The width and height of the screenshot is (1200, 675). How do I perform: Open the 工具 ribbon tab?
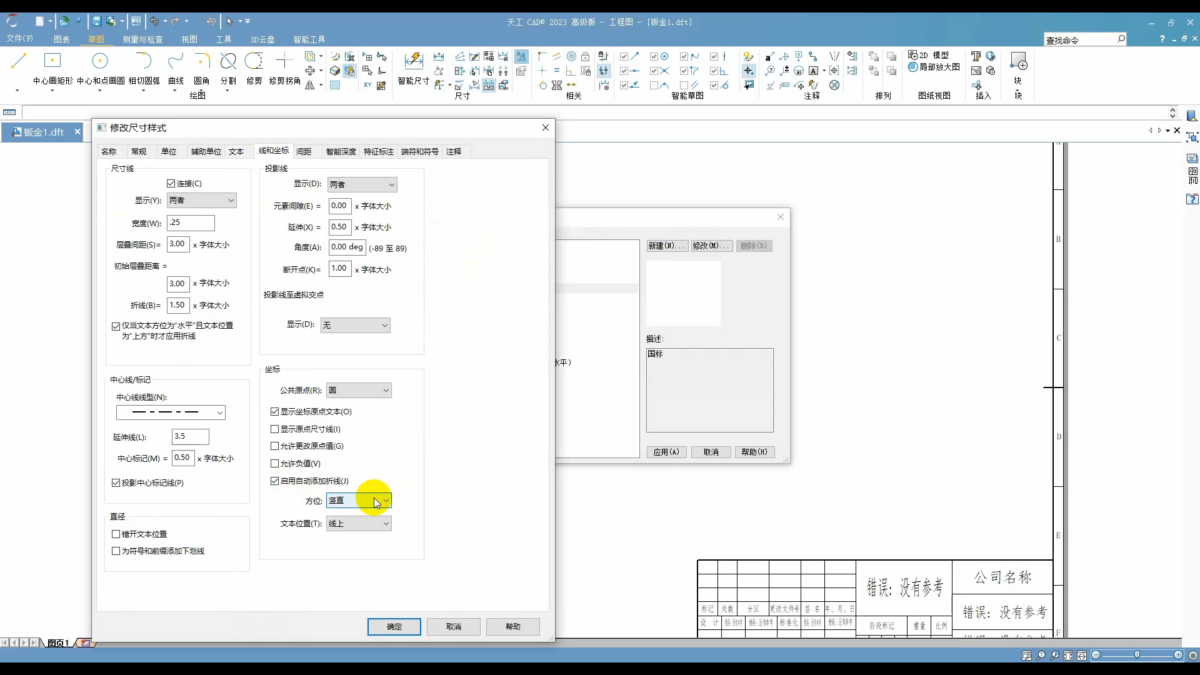pos(224,39)
